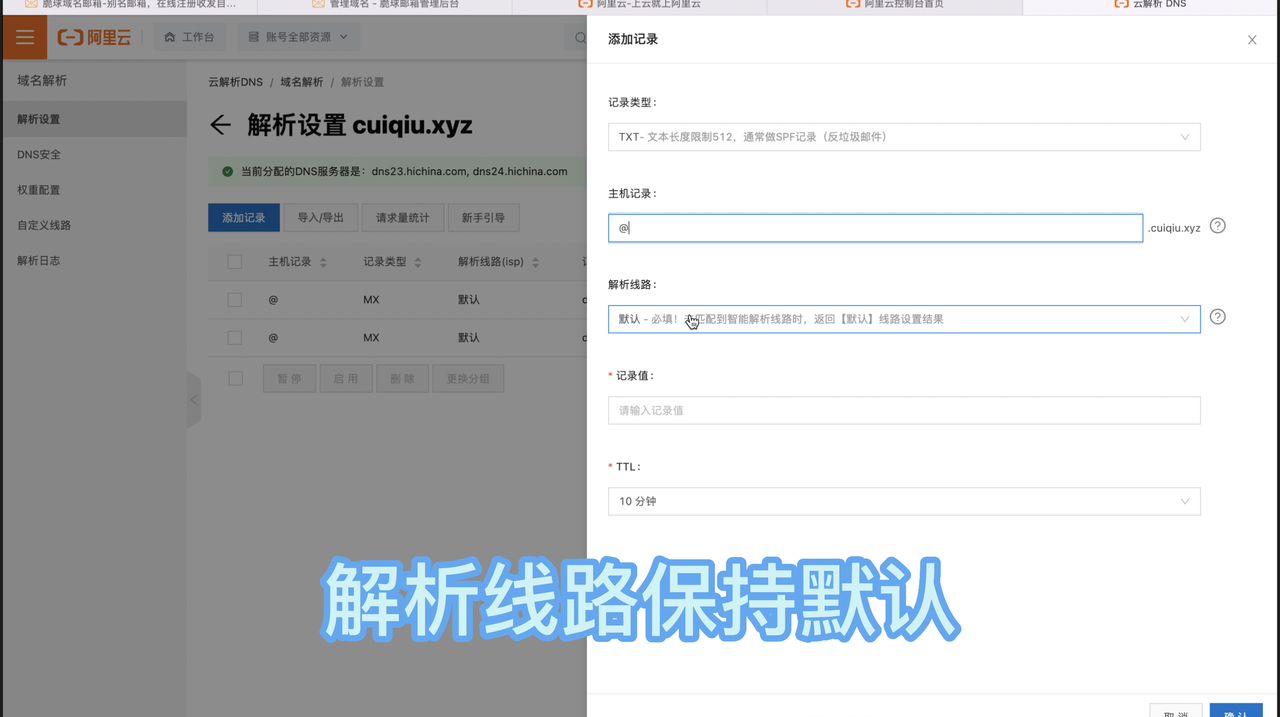Expand the 账号全部资源 dropdown
The image size is (1280, 717).
tap(298, 37)
